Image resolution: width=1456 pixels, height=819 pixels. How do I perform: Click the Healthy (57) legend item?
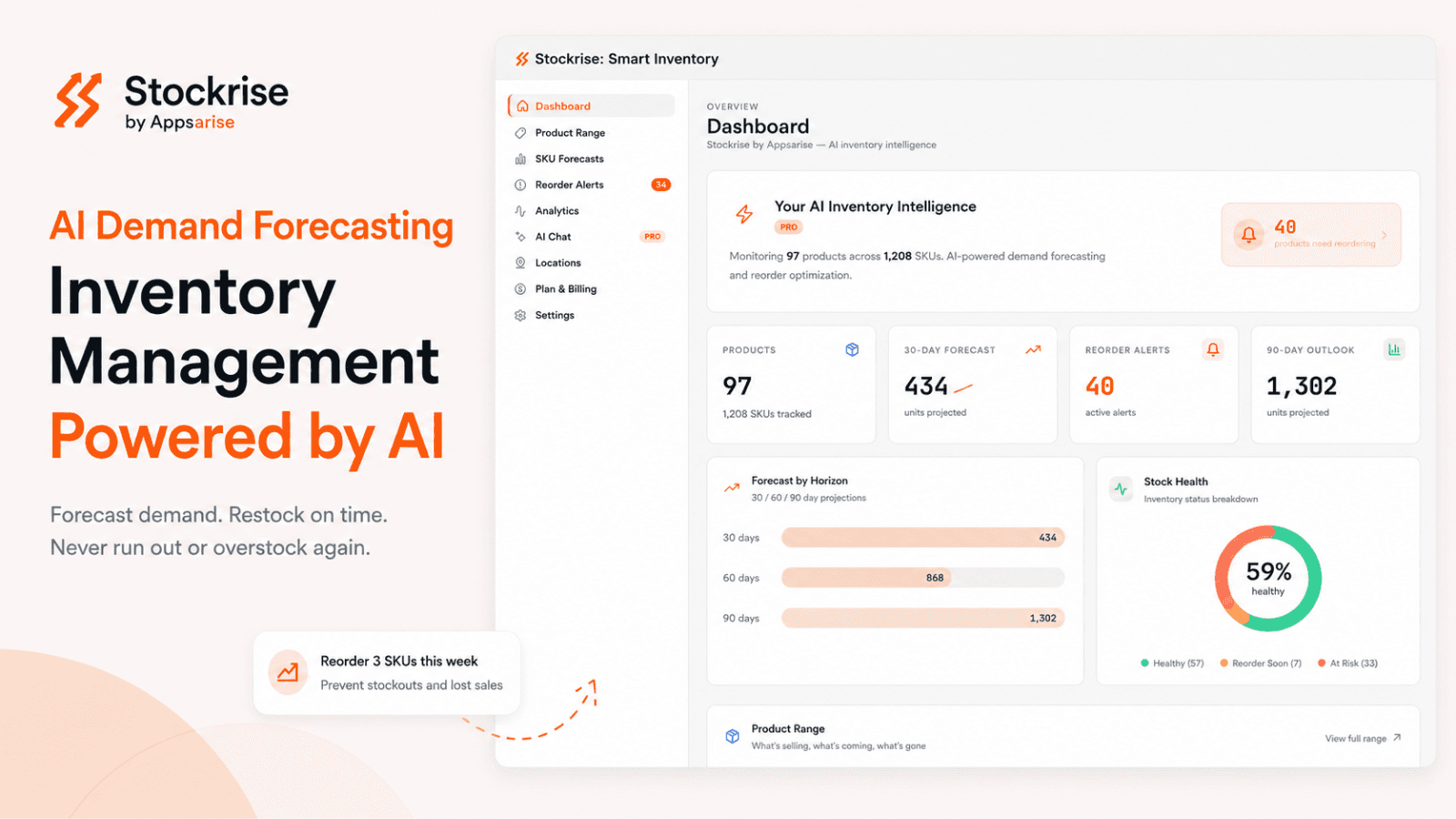(x=1172, y=663)
